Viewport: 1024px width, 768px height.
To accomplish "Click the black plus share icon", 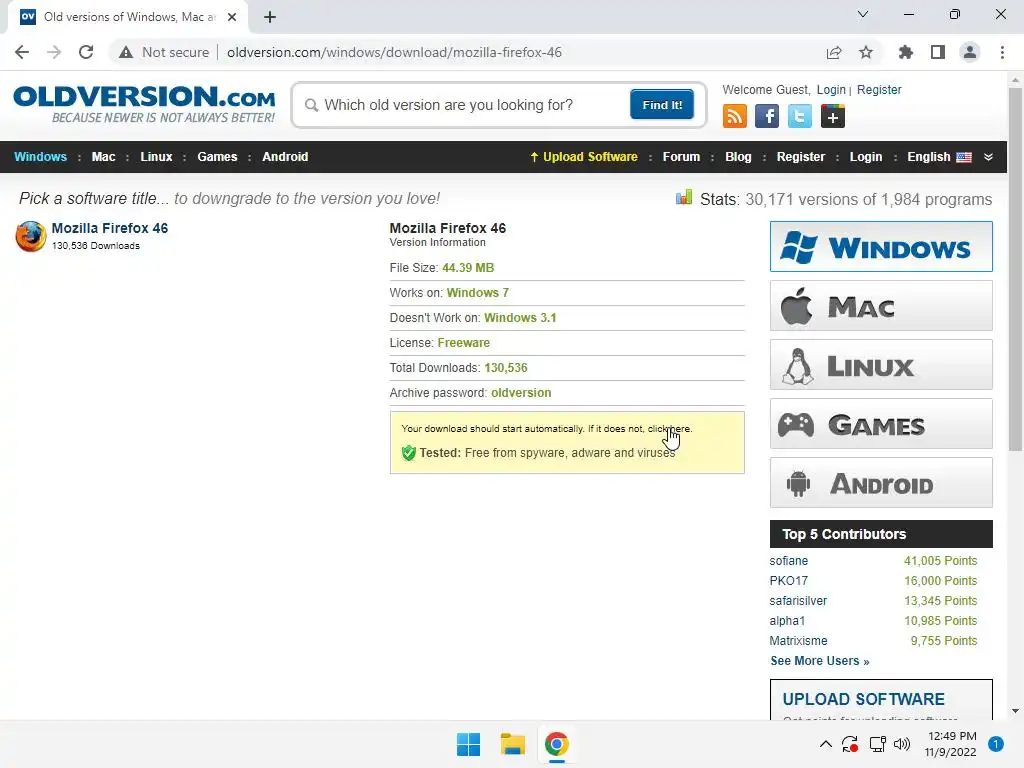I will click(x=833, y=117).
